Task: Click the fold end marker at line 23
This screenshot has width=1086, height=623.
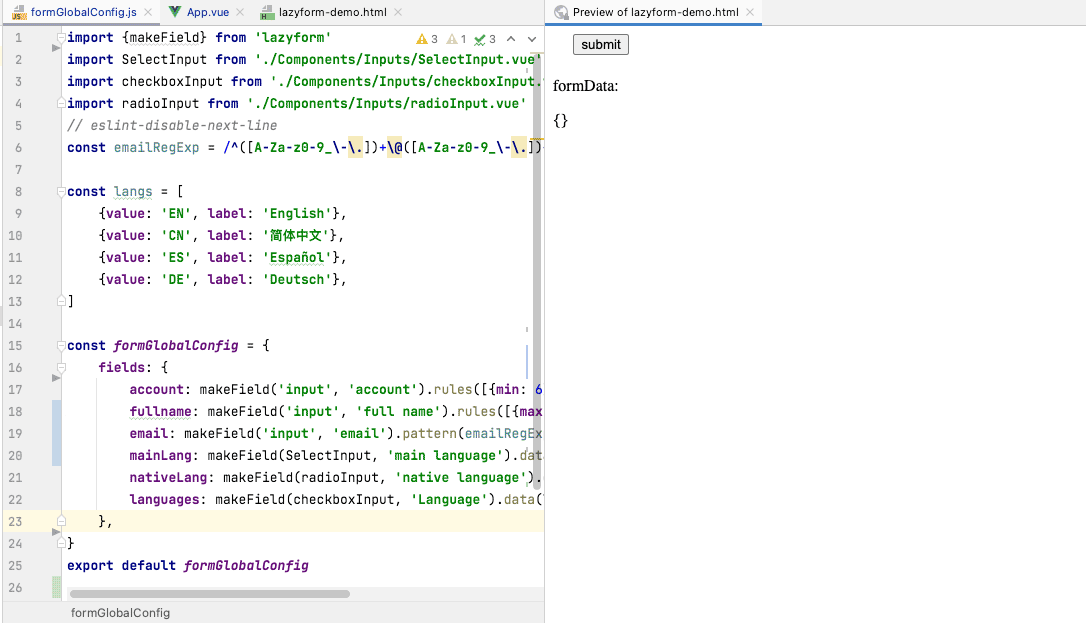Action: [61, 521]
